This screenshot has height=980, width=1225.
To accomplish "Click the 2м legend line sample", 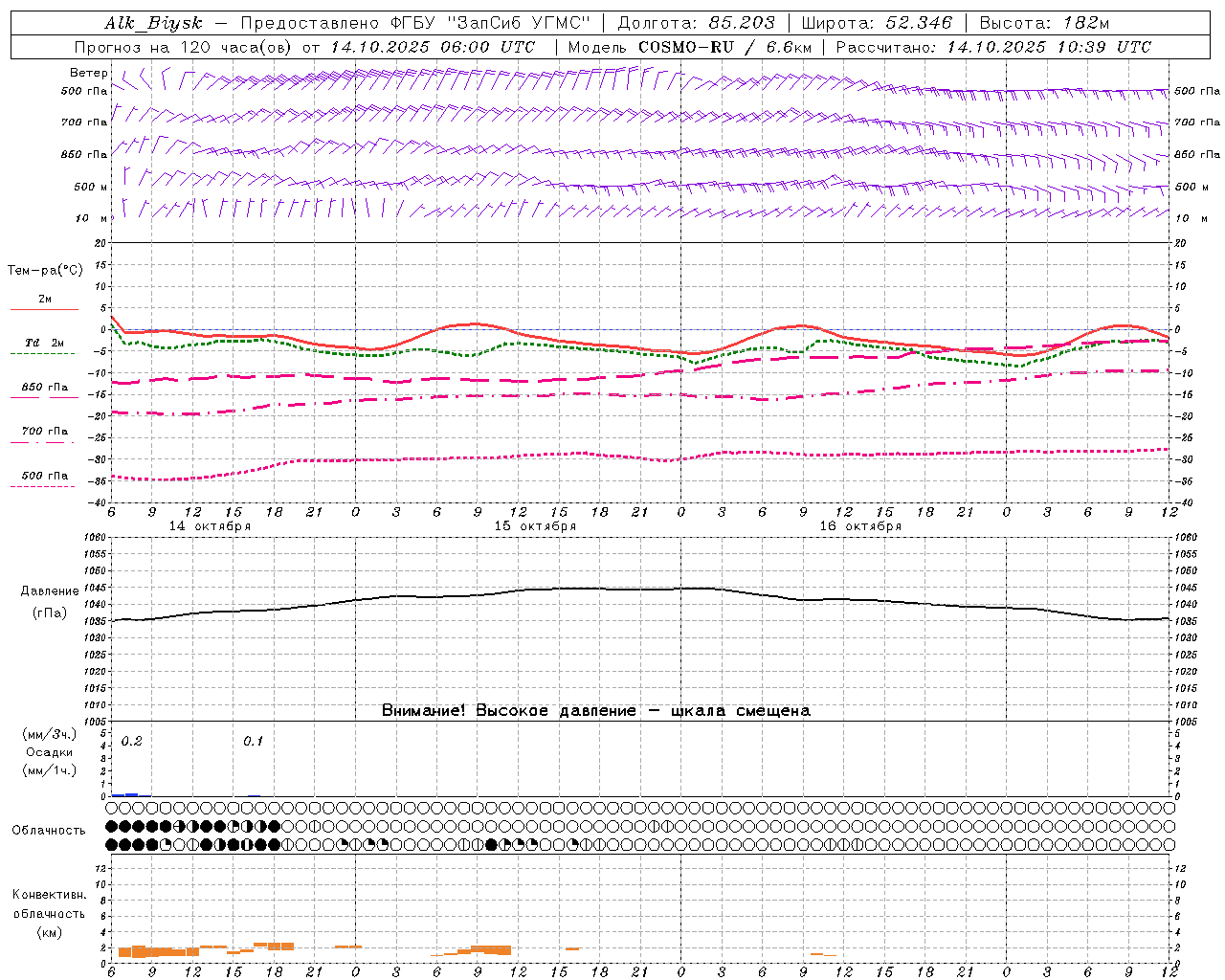I will (x=44, y=309).
